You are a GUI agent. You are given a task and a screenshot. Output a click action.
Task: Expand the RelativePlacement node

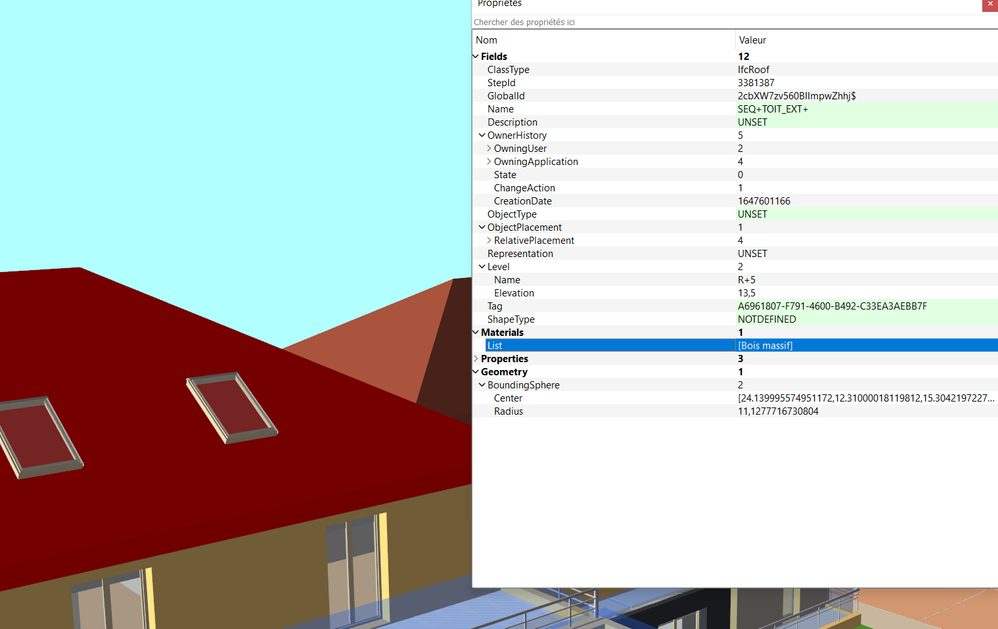coord(489,241)
